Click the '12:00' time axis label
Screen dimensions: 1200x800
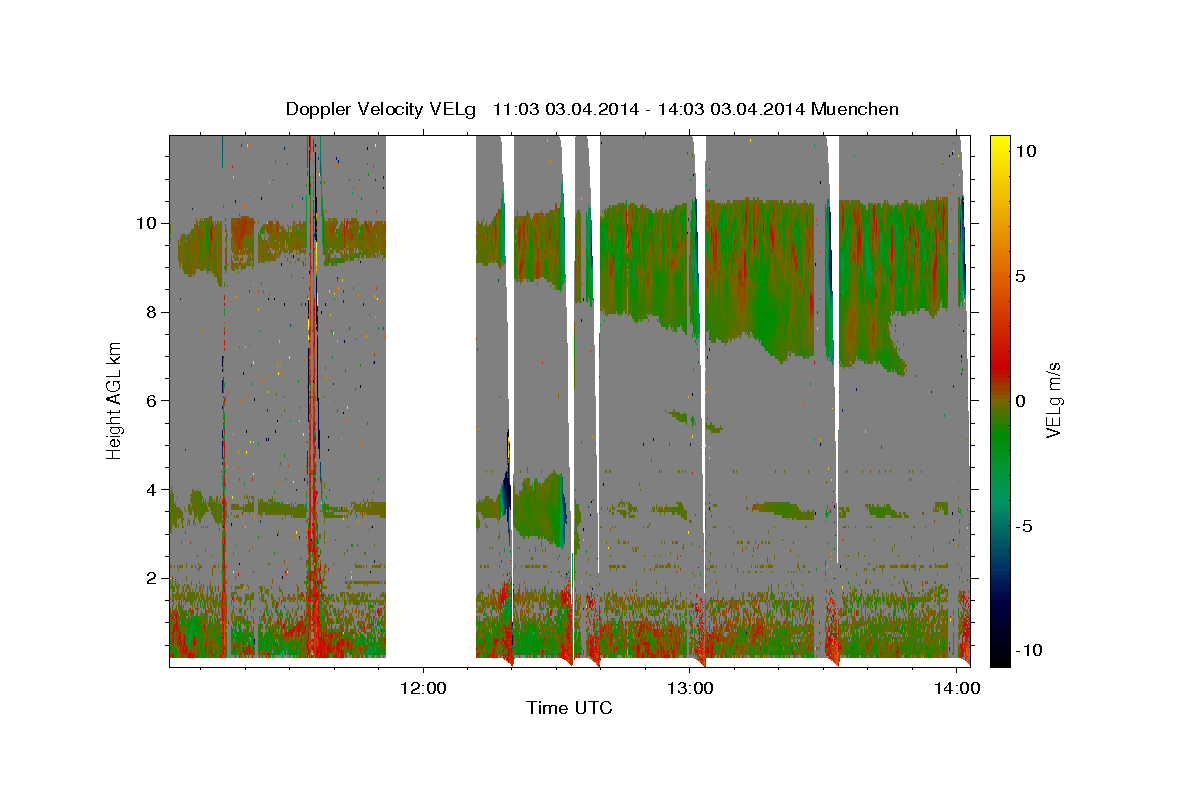pos(423,688)
